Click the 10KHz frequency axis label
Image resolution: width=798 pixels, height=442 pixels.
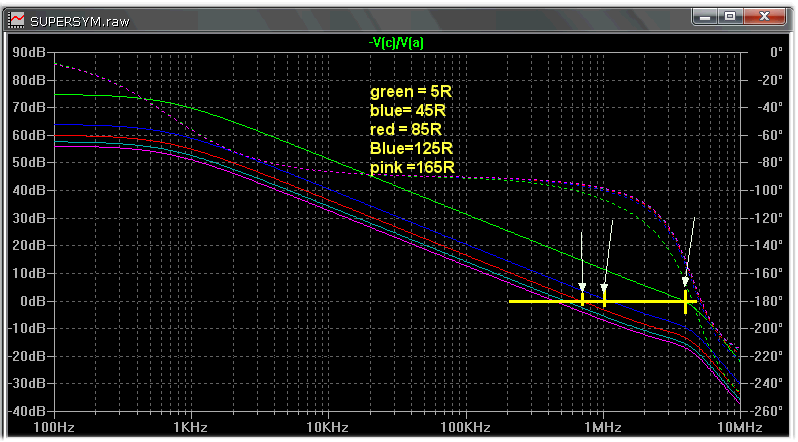point(327,427)
